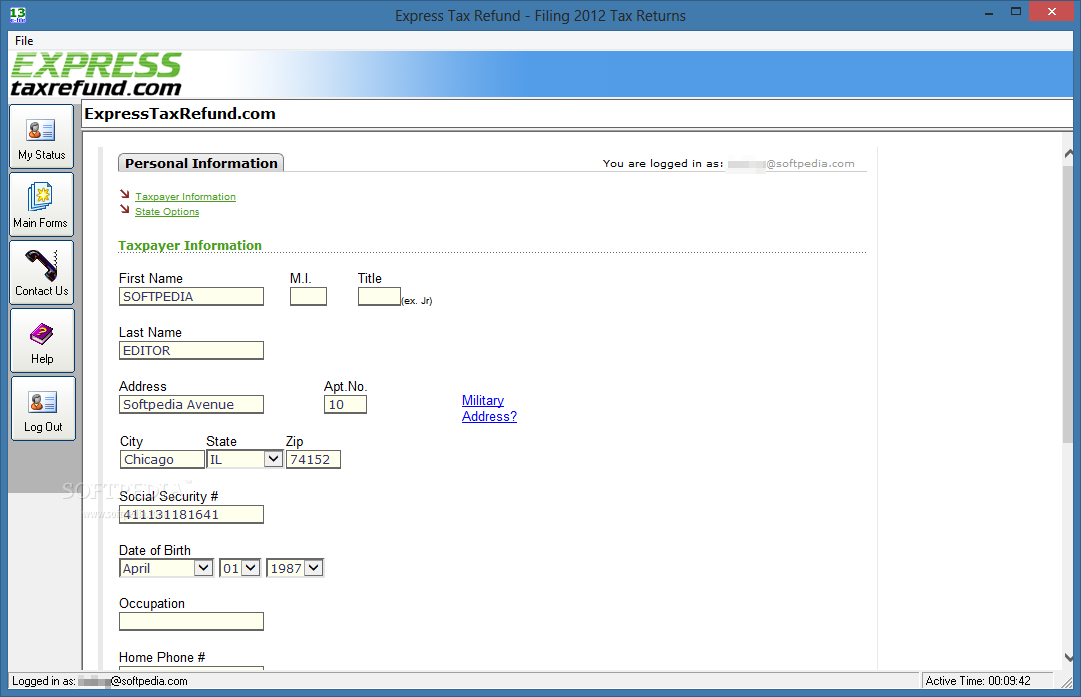This screenshot has width=1081, height=697.
Task: Click the Zip code field
Action: click(313, 459)
